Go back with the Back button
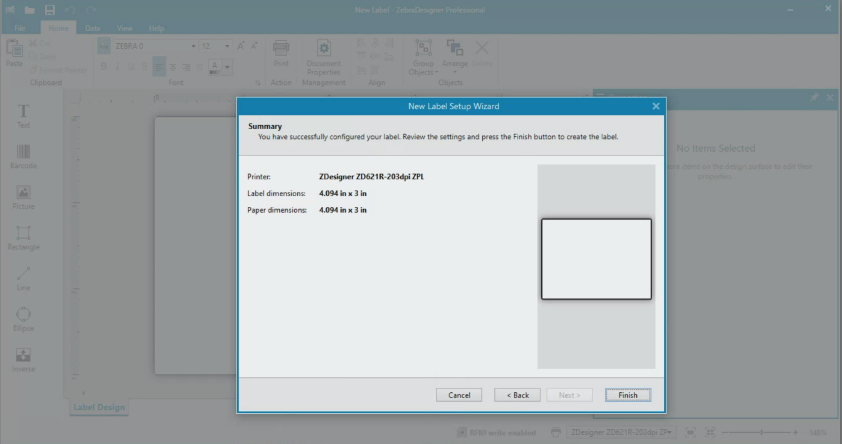 (518, 395)
